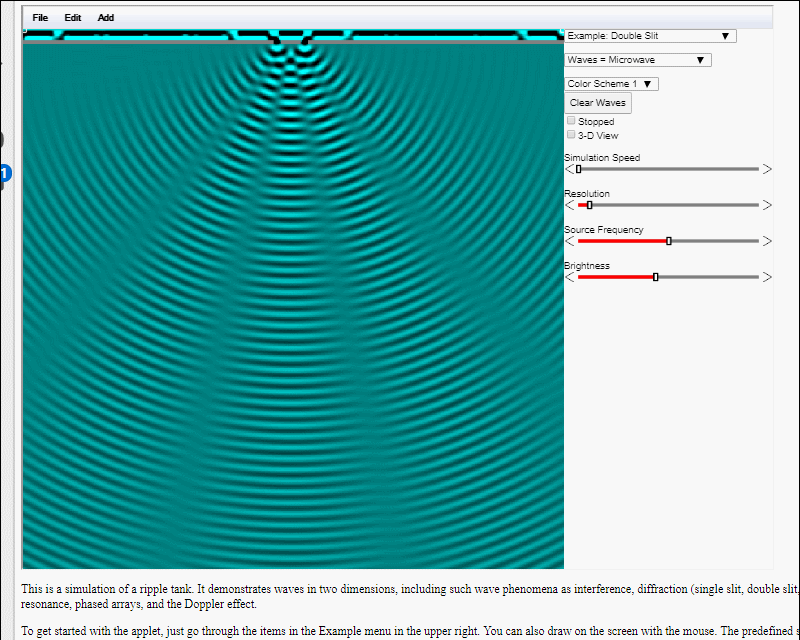Click the 'Source Frequency' label
Viewport: 800px width, 640px height.
pos(604,230)
